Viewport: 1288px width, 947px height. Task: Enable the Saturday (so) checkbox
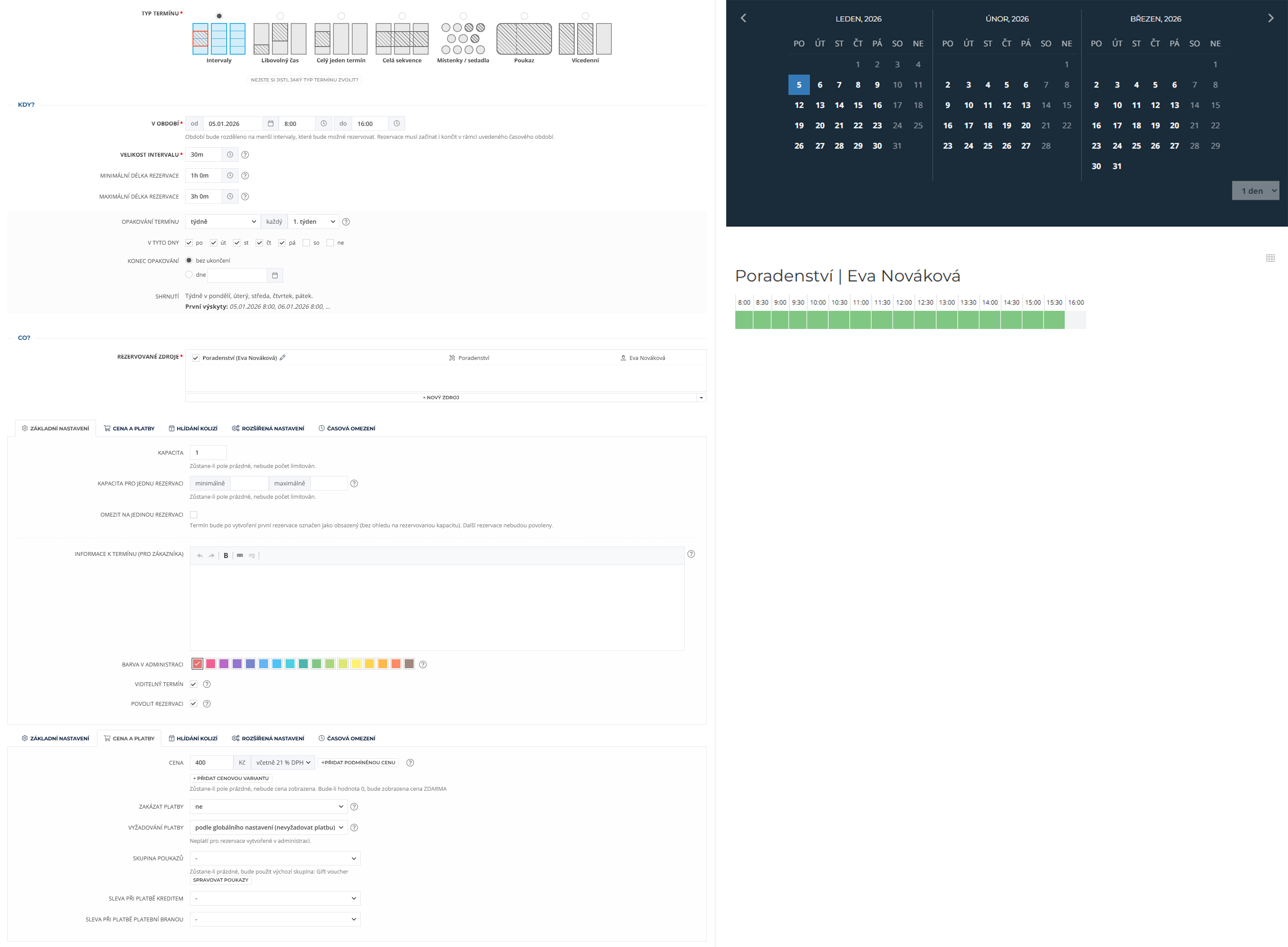(x=307, y=243)
